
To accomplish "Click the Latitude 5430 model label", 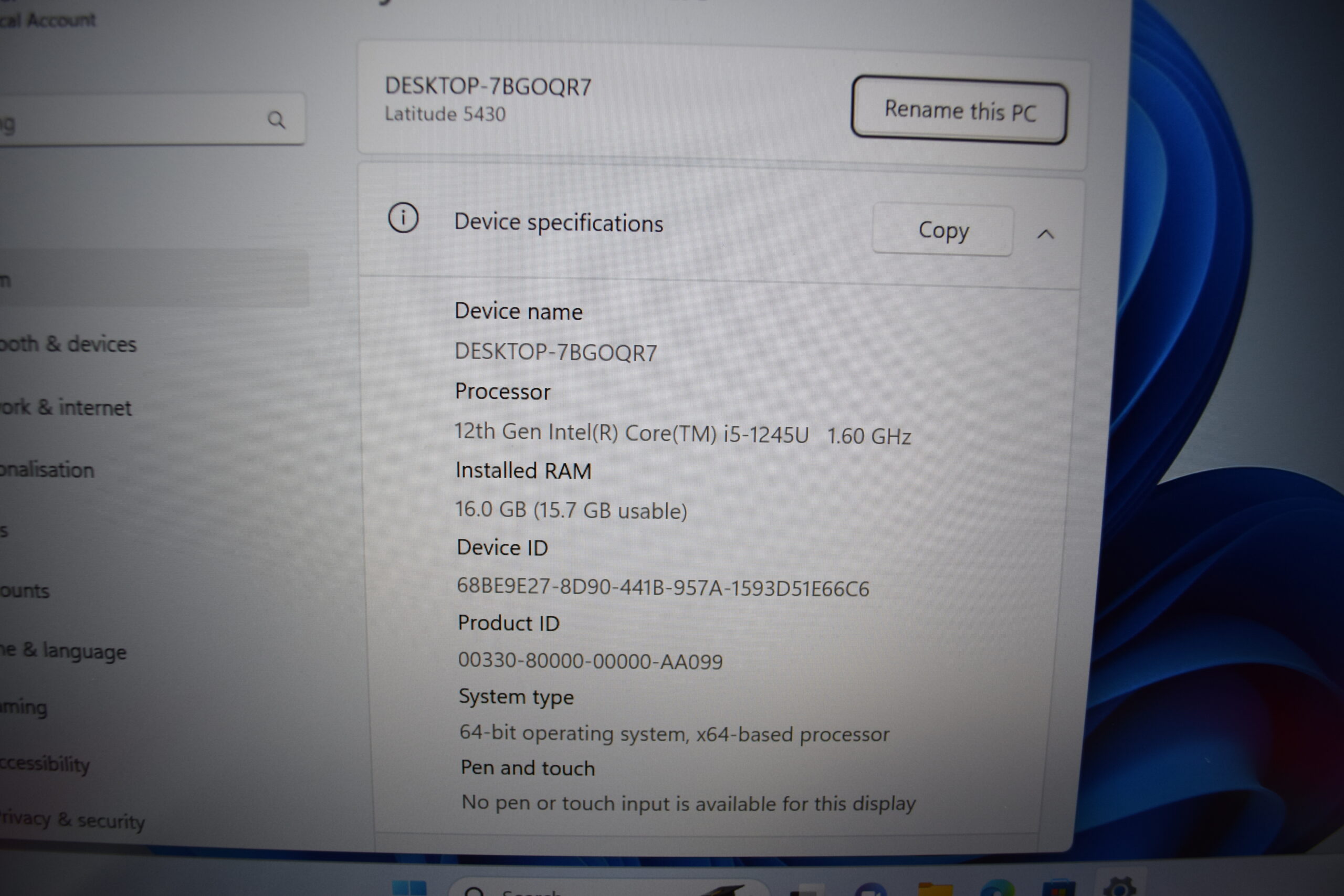I will pos(445,114).
